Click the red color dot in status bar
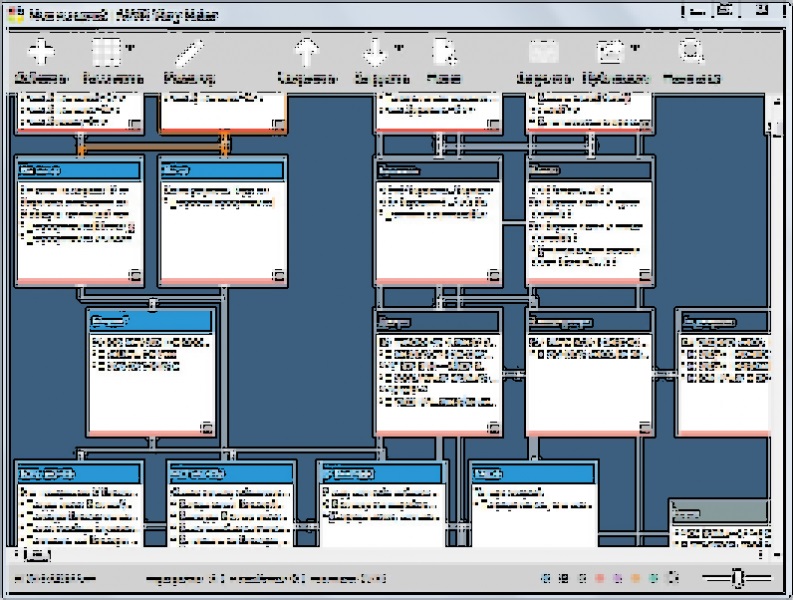The image size is (793, 600). click(598, 578)
